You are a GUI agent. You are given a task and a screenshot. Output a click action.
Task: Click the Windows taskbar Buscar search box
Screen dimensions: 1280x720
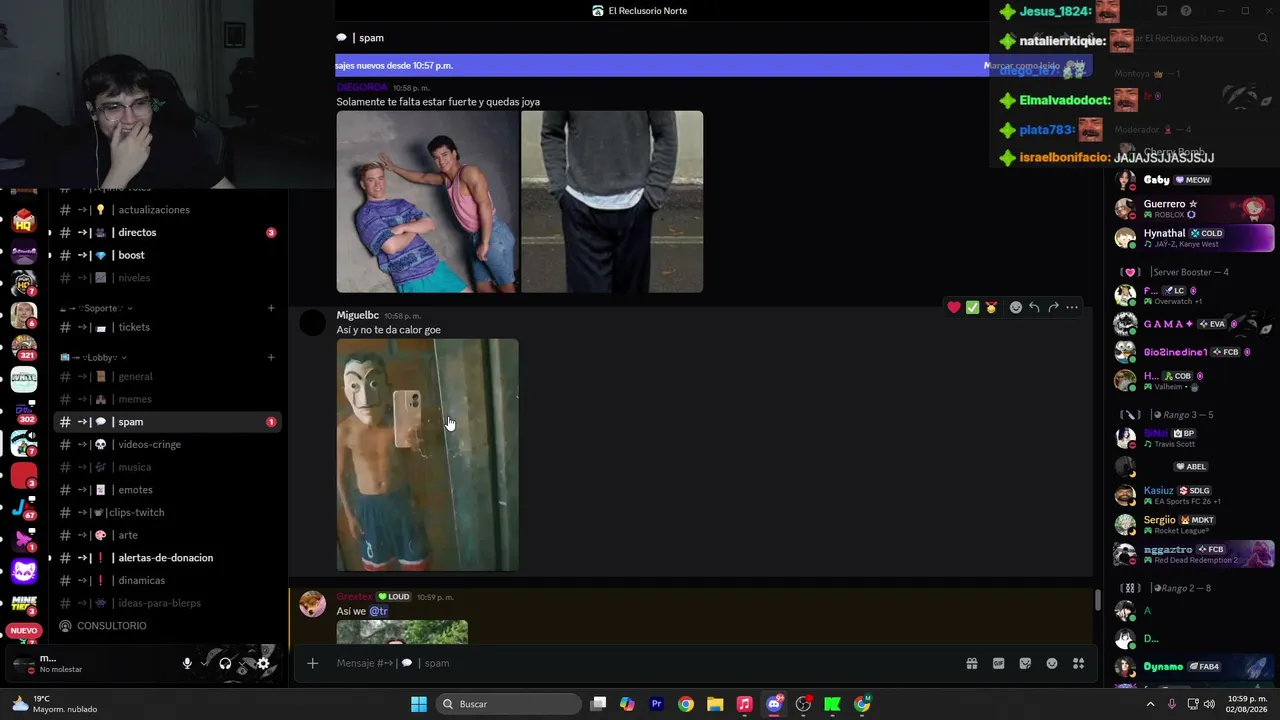click(510, 704)
